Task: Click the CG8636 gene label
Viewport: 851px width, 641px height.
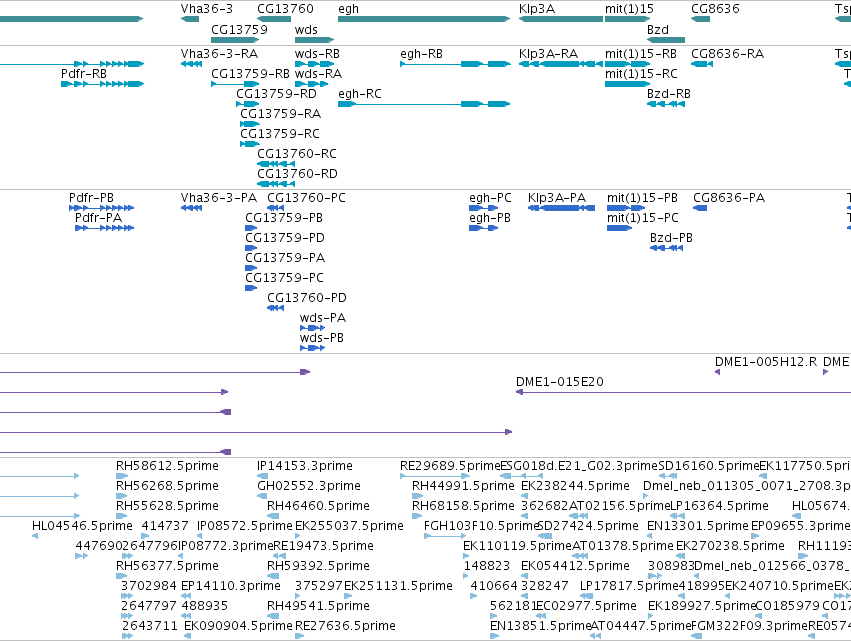Action: point(715,9)
